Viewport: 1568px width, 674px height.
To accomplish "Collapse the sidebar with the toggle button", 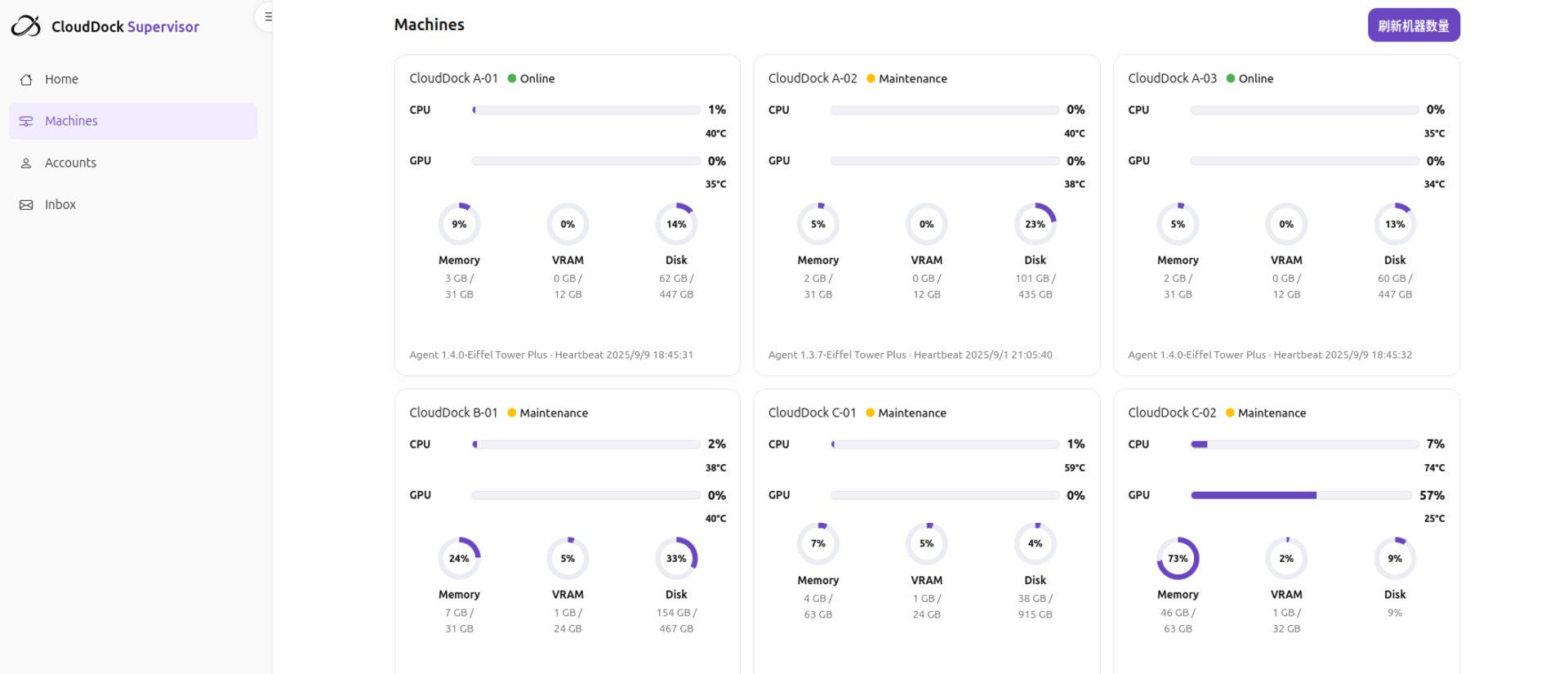I will click(266, 16).
